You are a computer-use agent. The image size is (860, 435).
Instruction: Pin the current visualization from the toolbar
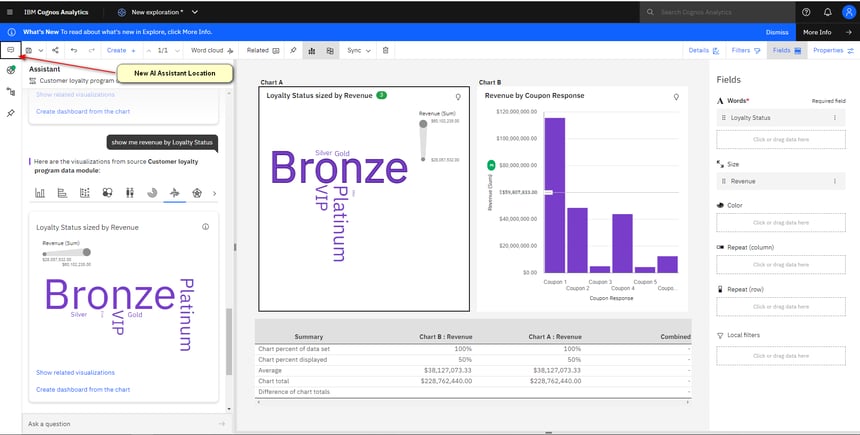[293, 50]
